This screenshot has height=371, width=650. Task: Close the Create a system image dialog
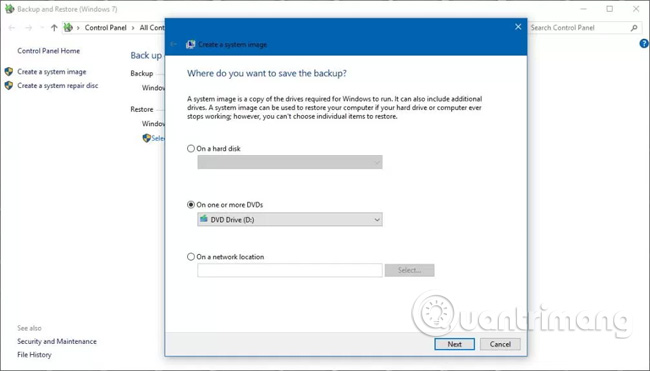pos(518,27)
